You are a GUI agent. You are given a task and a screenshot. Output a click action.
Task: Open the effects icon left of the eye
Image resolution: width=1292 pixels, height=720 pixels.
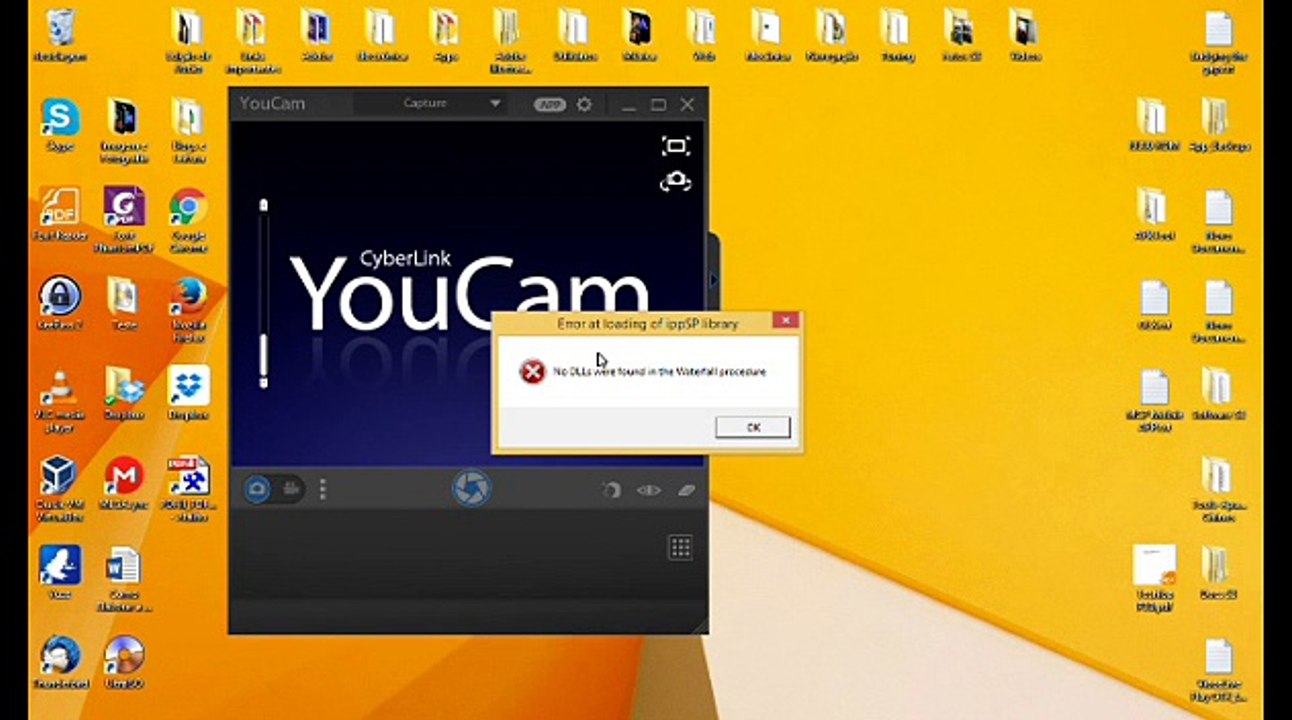pyautogui.click(x=611, y=490)
